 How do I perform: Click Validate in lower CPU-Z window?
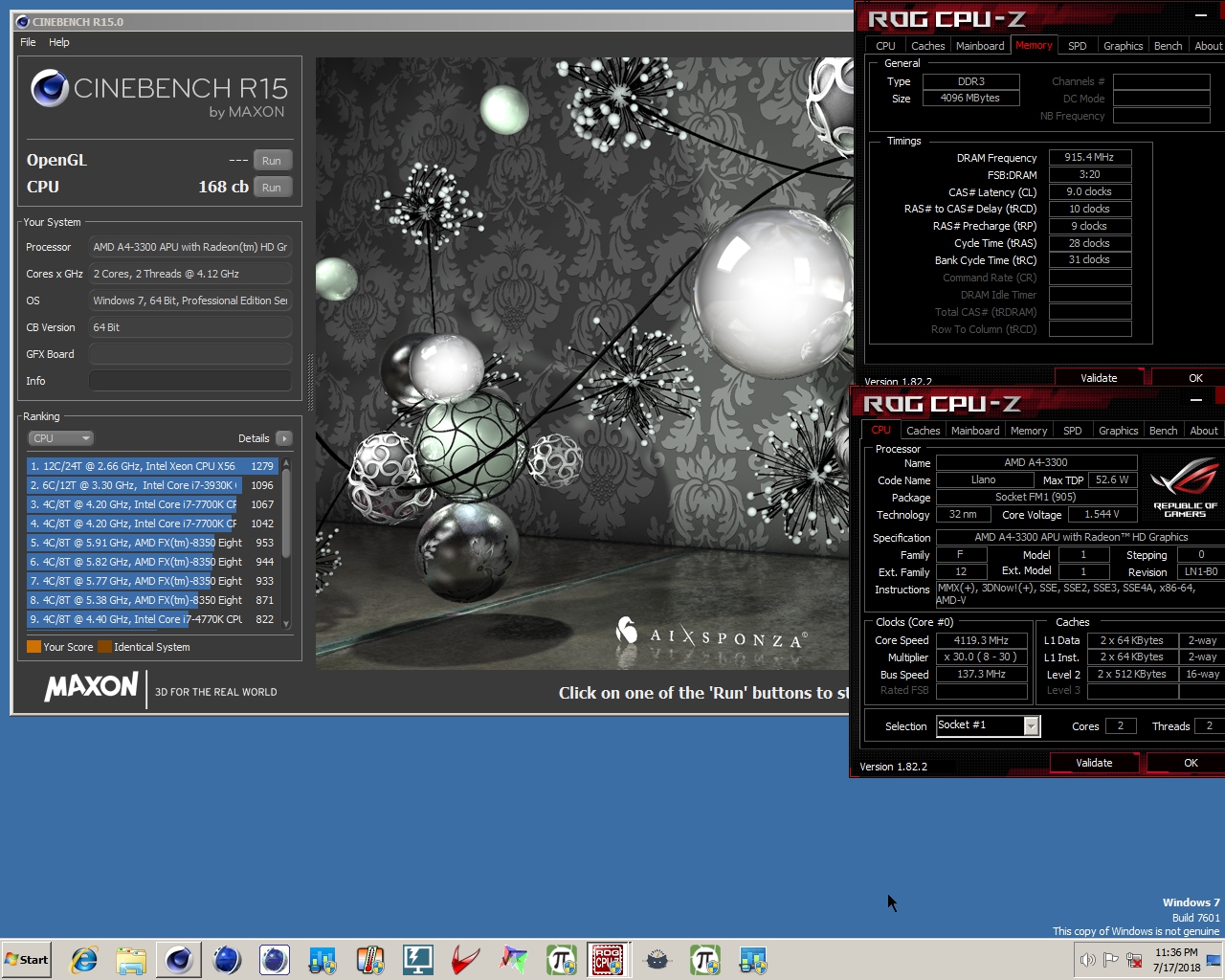pyautogui.click(x=1094, y=763)
